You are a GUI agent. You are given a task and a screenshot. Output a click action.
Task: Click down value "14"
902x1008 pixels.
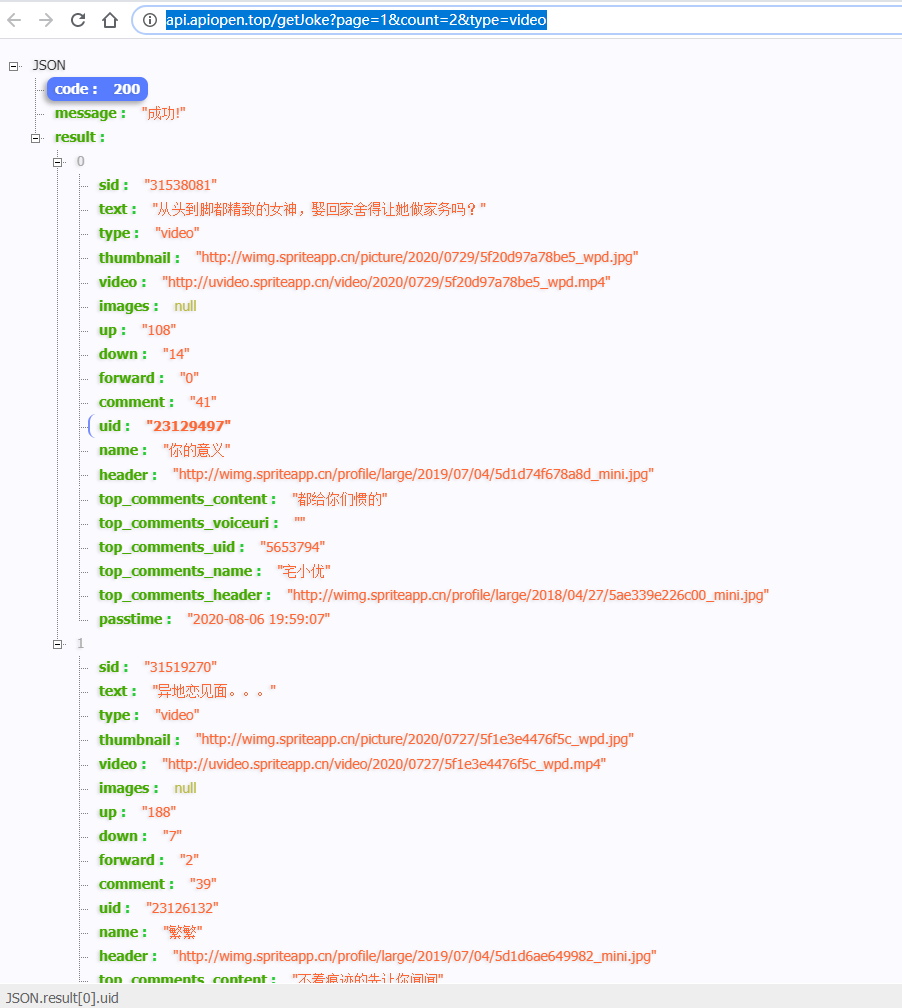point(176,354)
